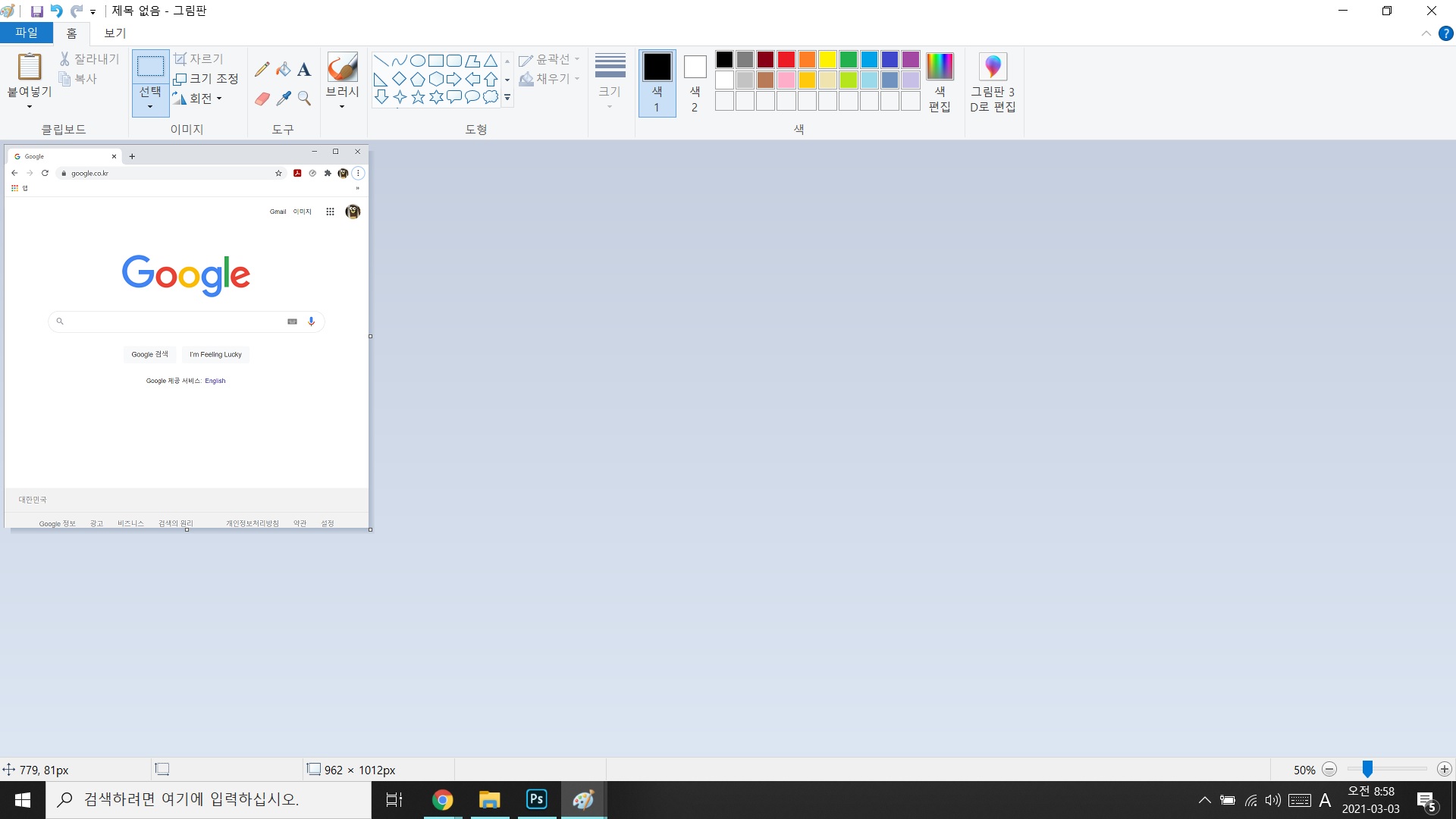
Task: Click the 자르기 crop button
Action: tap(198, 59)
